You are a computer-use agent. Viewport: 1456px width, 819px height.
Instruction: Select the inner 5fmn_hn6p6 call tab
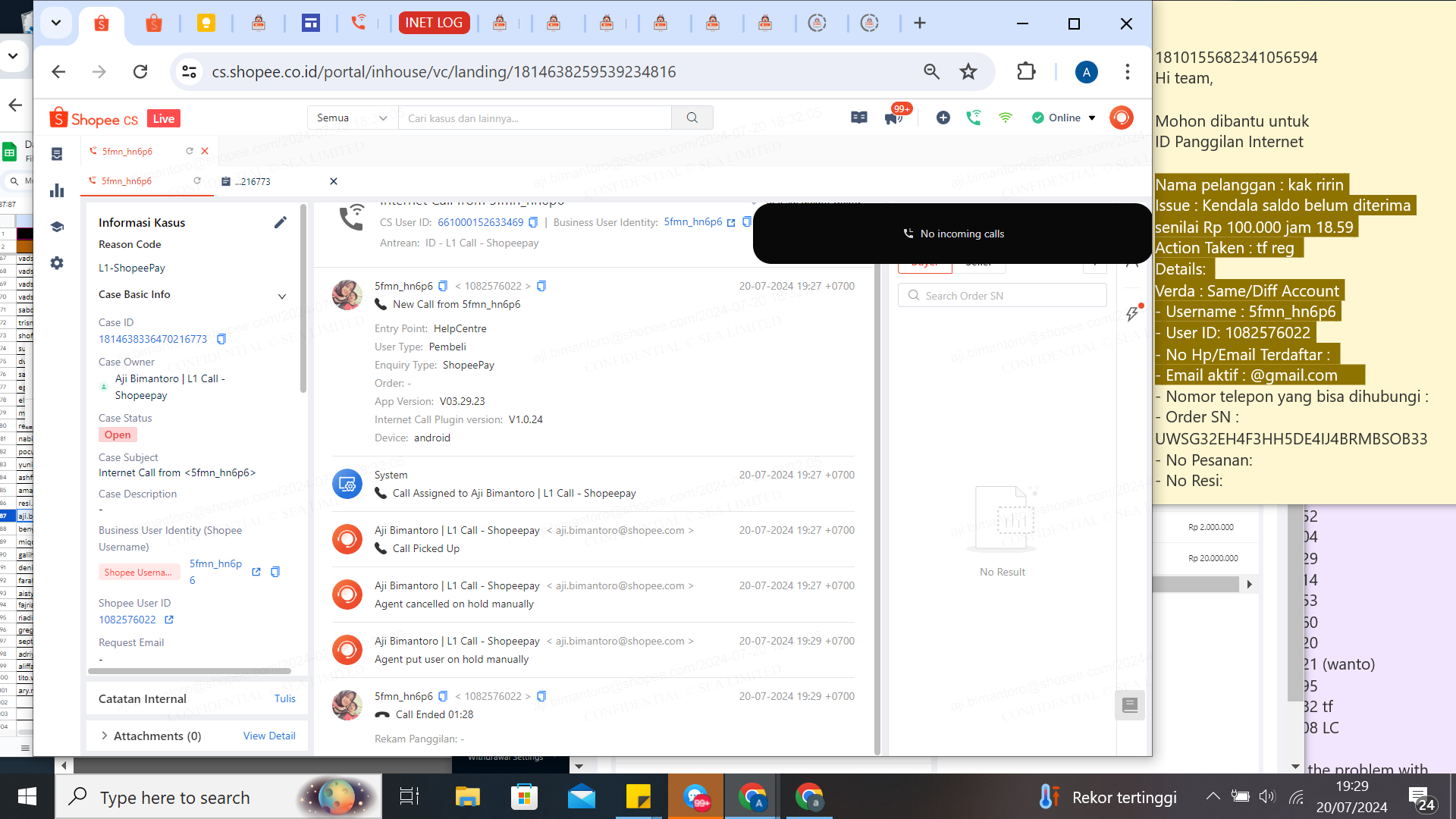127,181
